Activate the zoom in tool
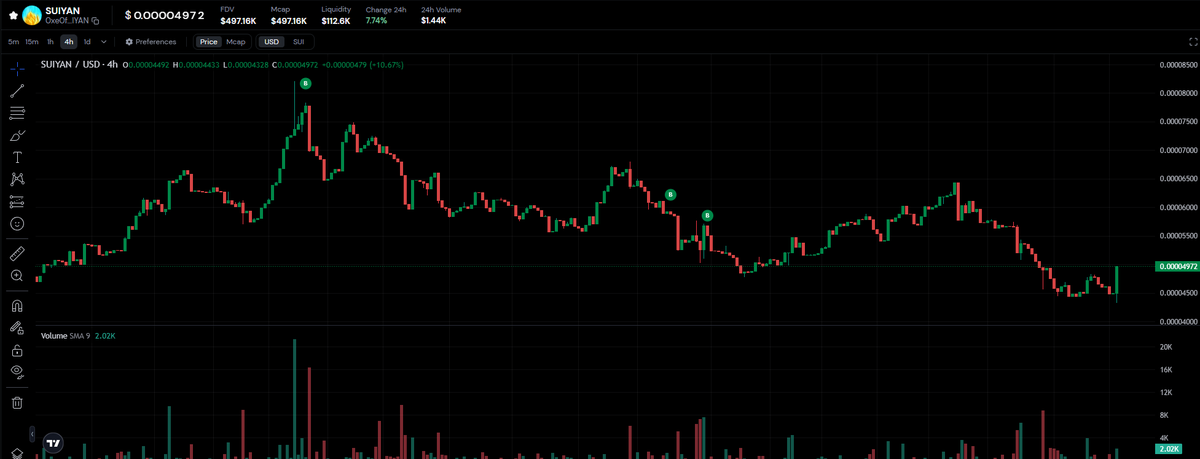 click(17, 275)
